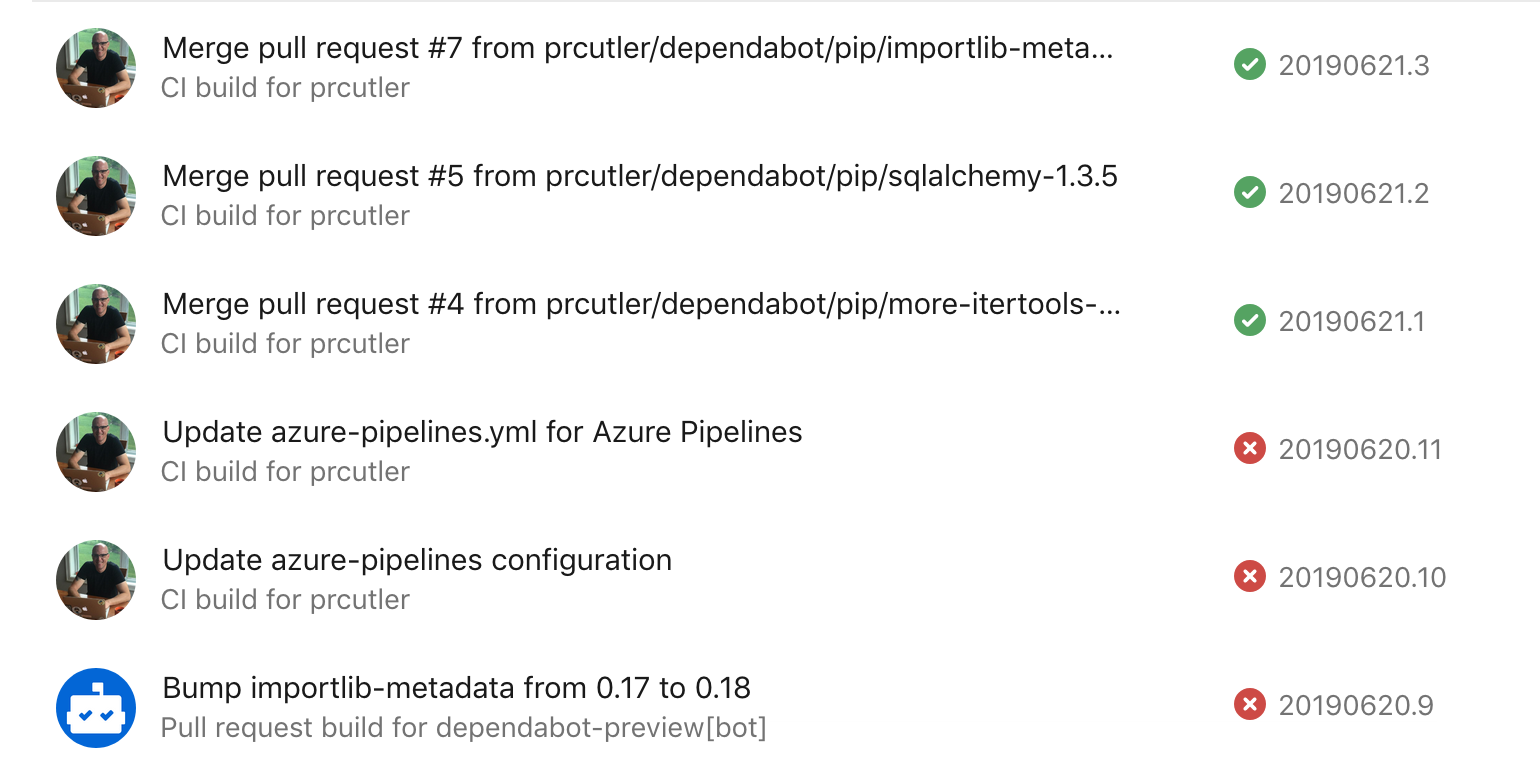
Task: Click 'Pull request build for dependabot-preview[bot]' label
Action: point(464,727)
